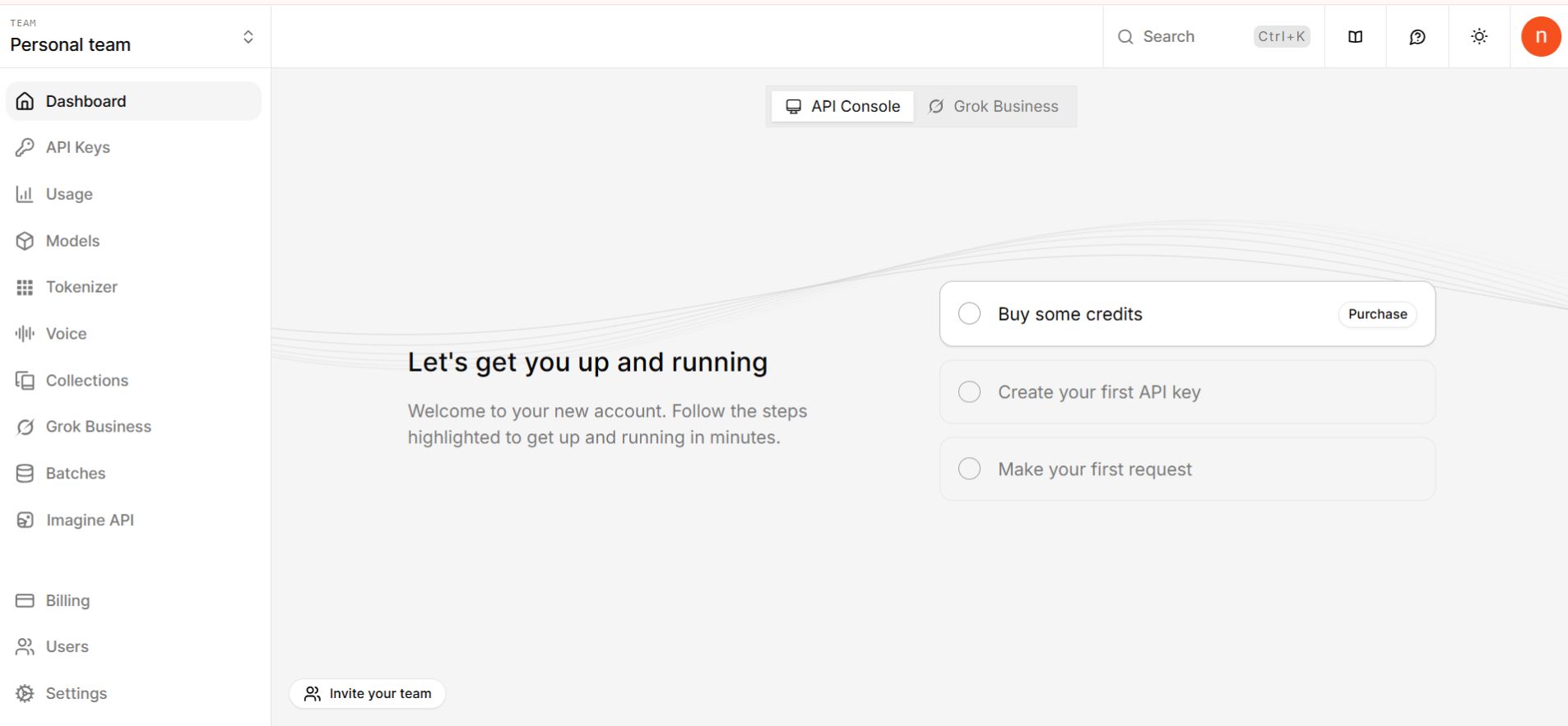Check the Make your first request circle
This screenshot has width=1568, height=726.
[x=969, y=469]
